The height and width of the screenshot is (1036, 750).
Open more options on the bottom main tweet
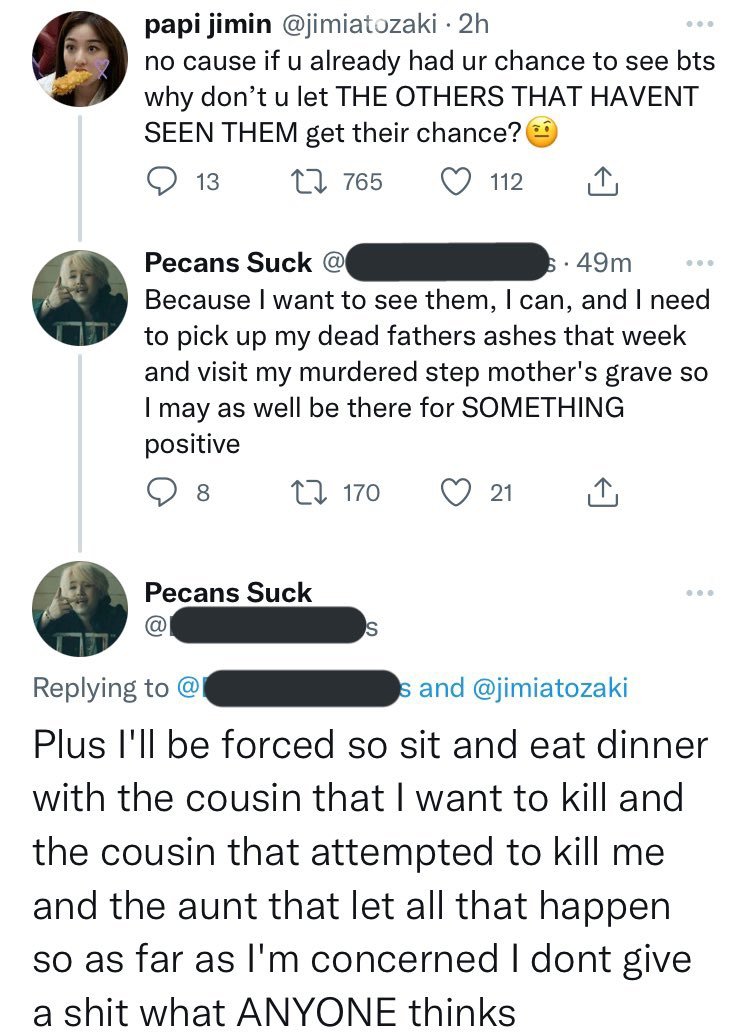click(700, 593)
